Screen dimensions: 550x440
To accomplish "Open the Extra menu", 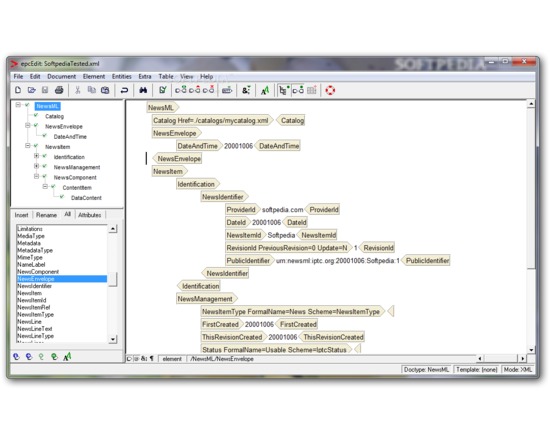I will tap(145, 76).
